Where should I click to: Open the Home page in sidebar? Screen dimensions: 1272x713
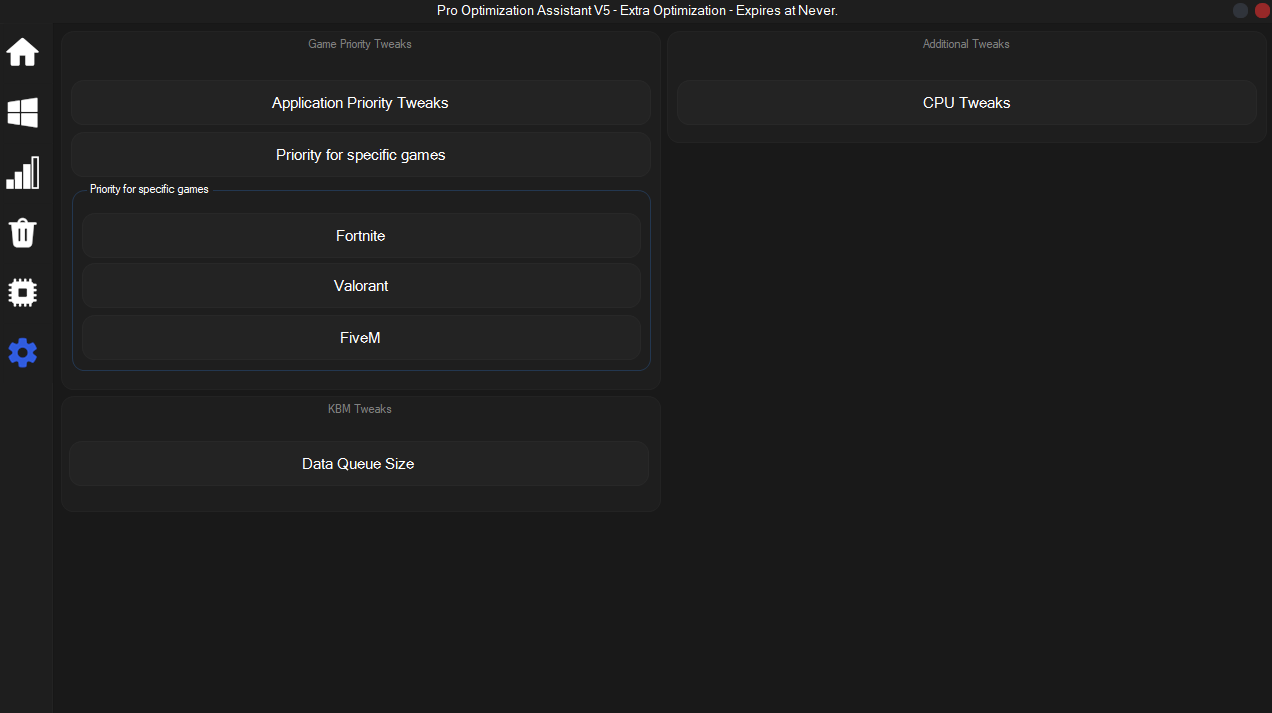23,52
